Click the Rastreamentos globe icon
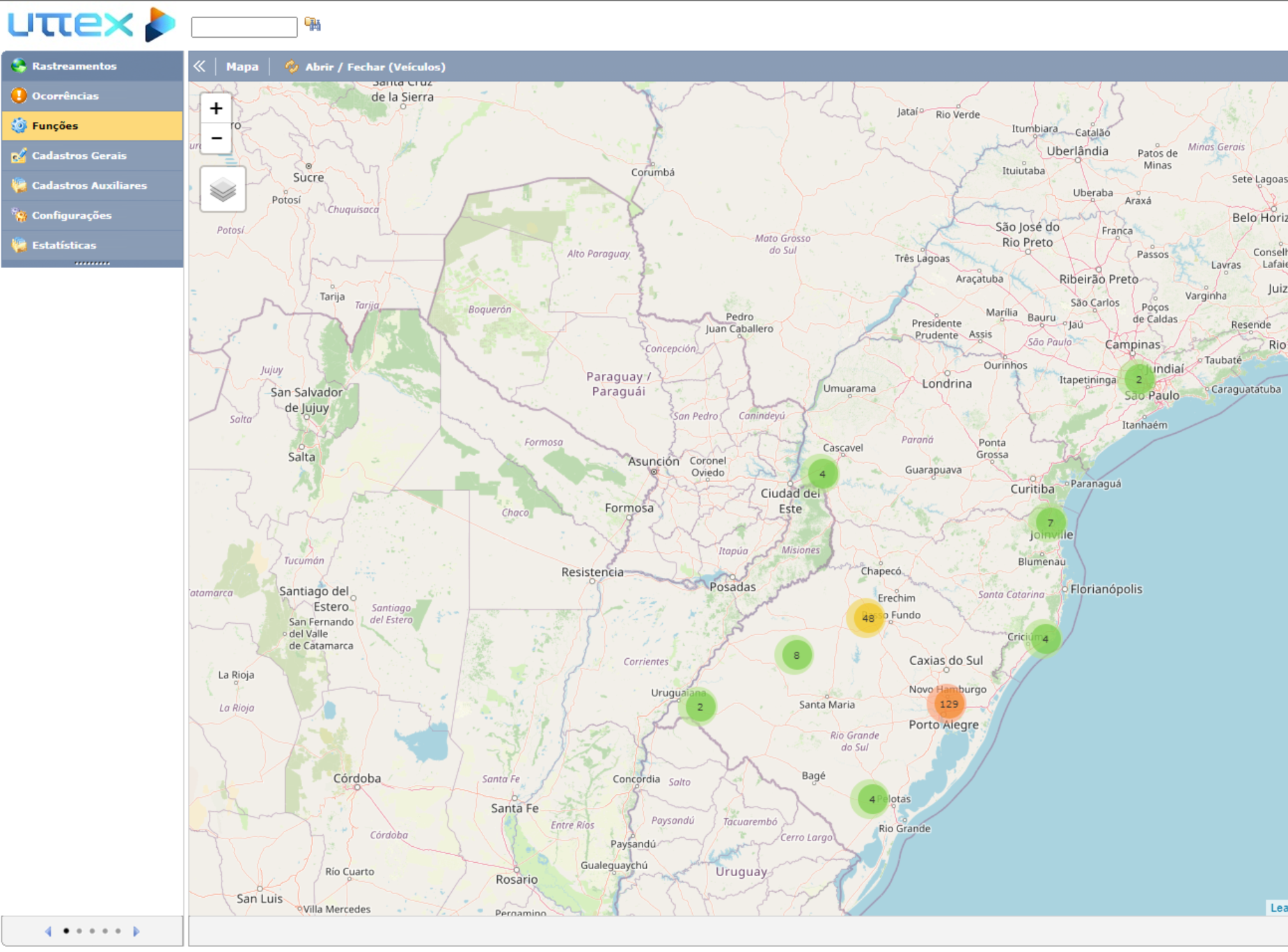The height and width of the screenshot is (952, 1288). point(19,66)
